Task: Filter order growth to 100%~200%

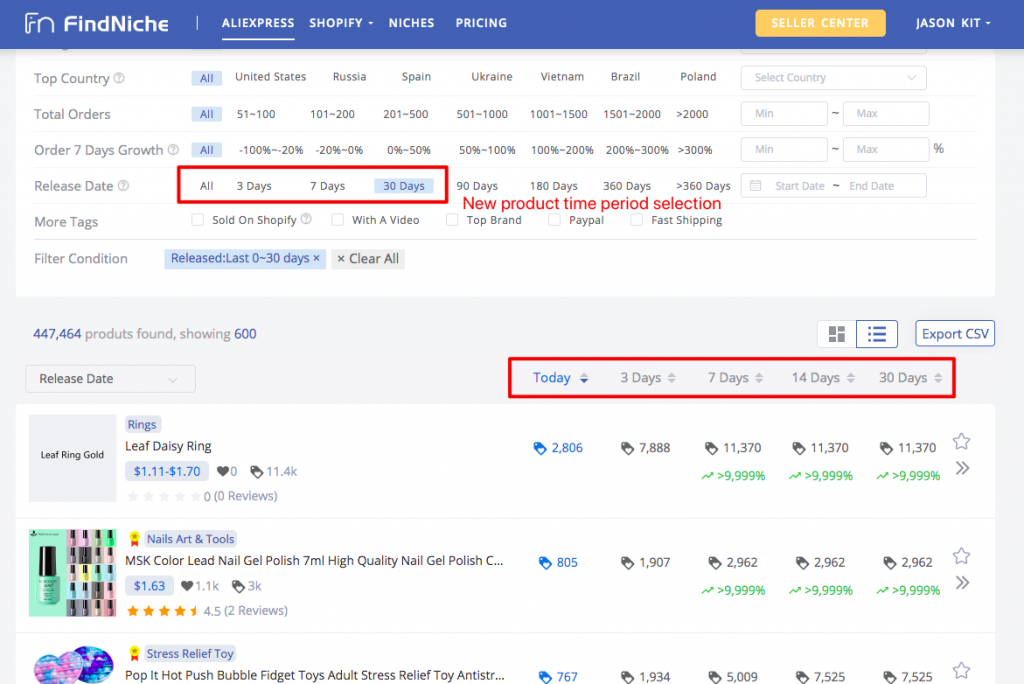Action: [562, 150]
